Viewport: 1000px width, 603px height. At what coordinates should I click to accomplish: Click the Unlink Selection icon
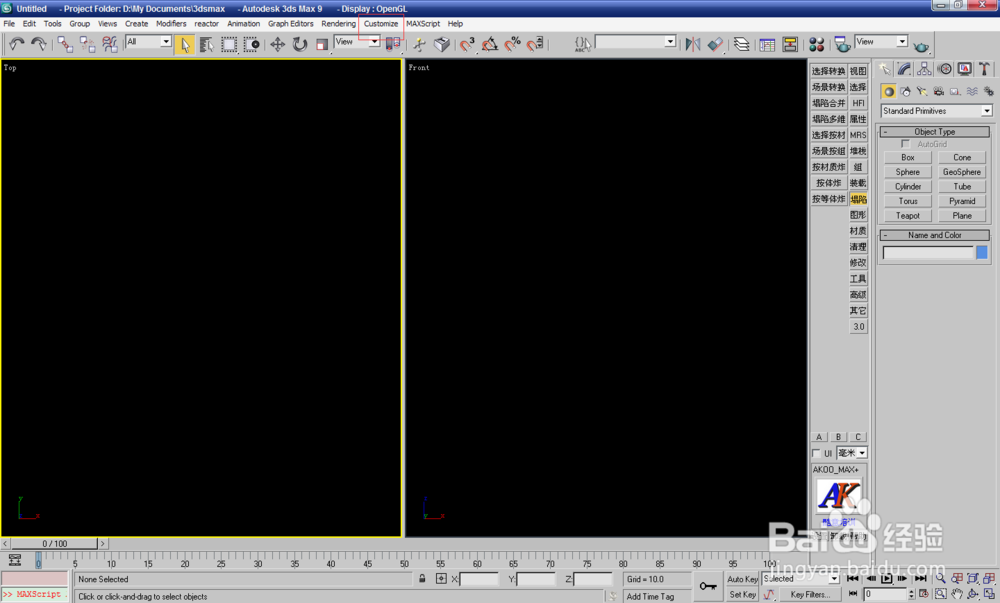coord(87,44)
